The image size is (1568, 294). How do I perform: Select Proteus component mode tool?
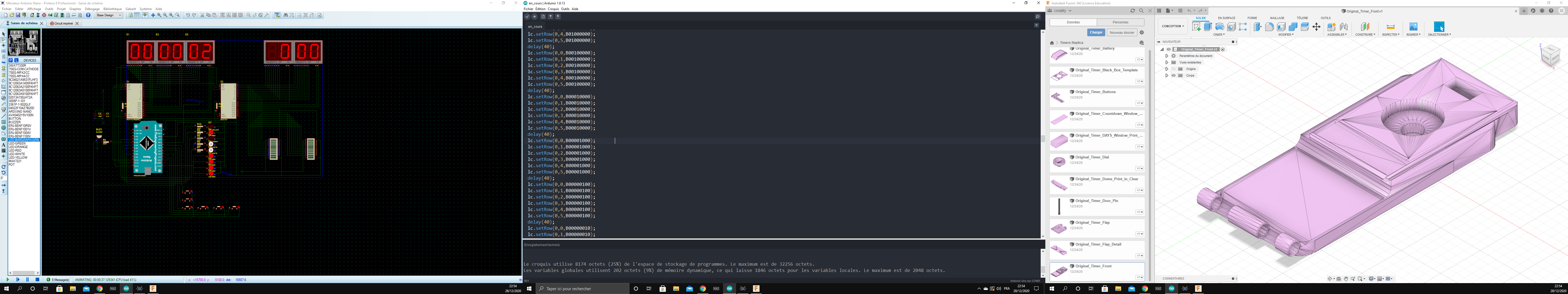[4, 39]
